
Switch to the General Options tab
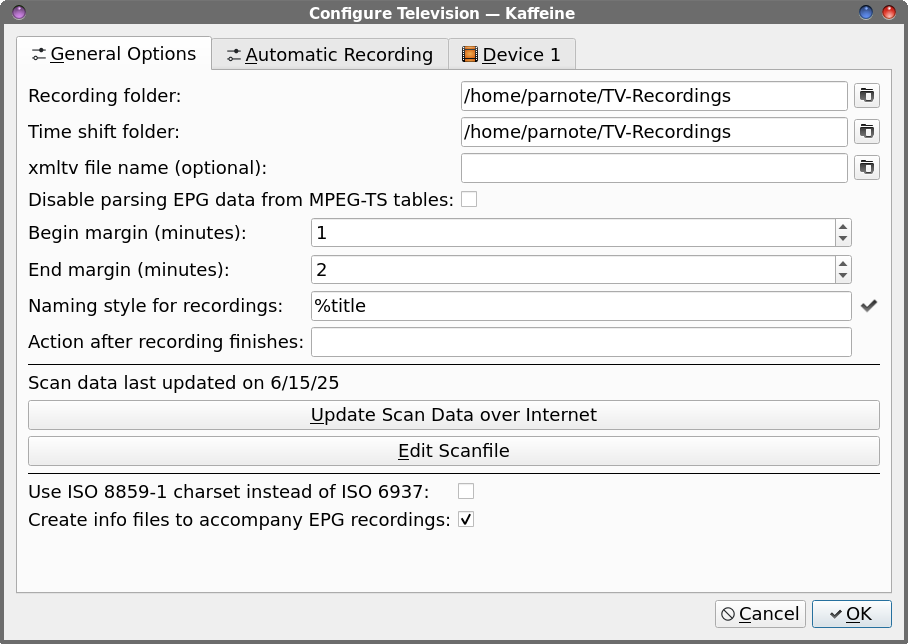pos(114,54)
